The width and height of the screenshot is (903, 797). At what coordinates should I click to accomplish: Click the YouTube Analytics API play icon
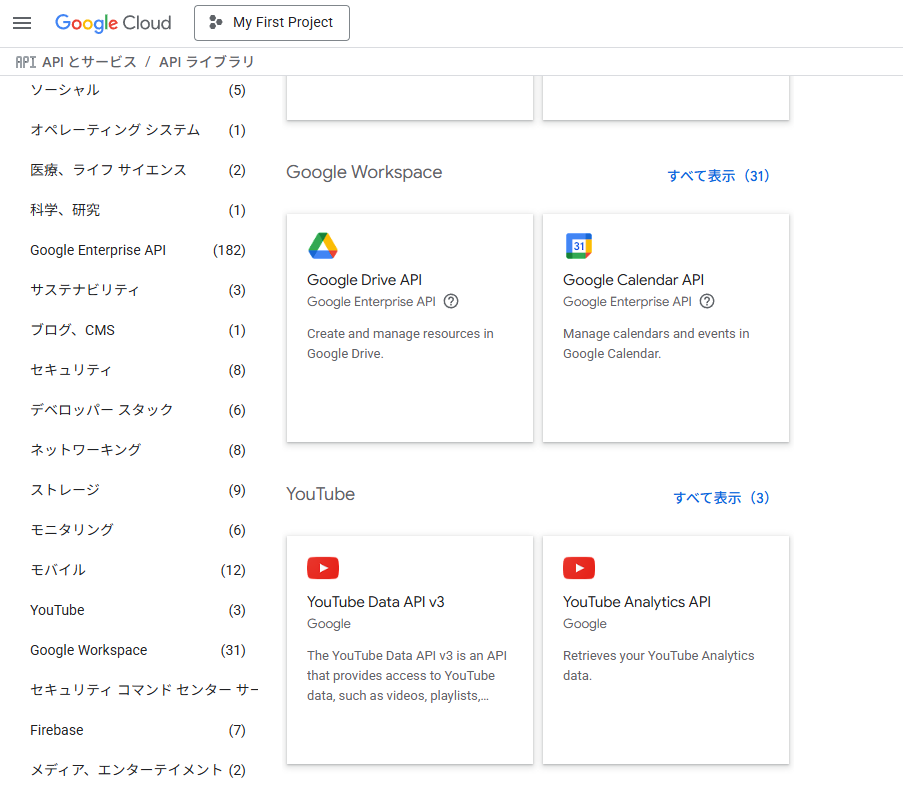(x=579, y=568)
